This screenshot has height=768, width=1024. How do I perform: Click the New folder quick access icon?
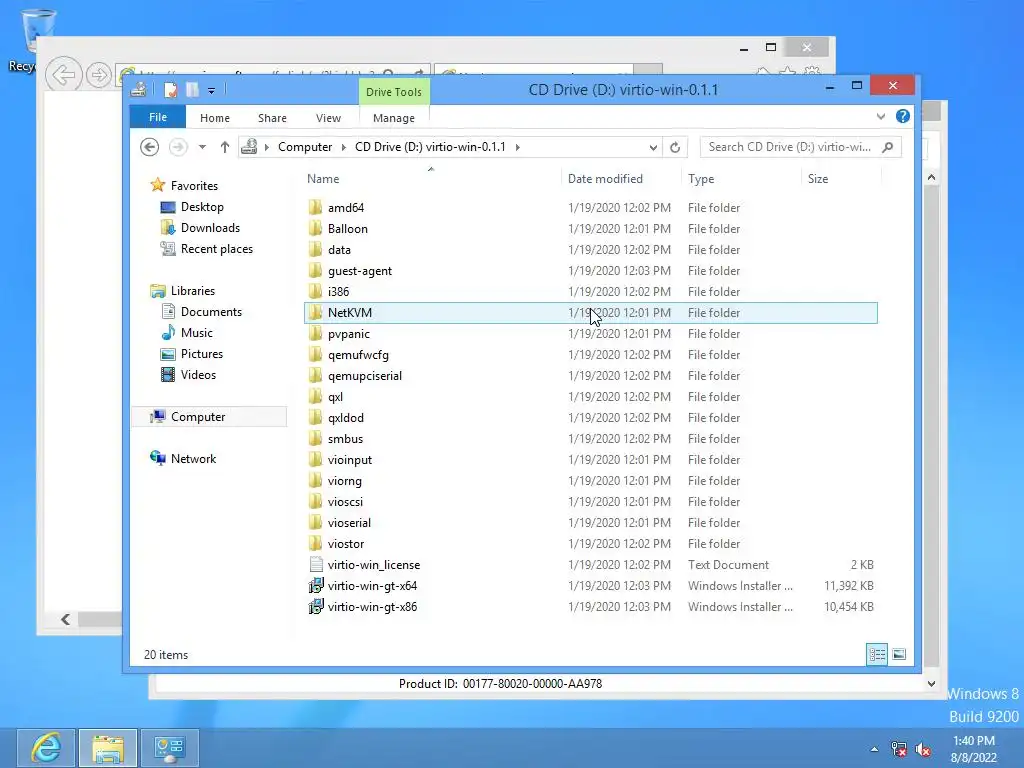pos(192,89)
